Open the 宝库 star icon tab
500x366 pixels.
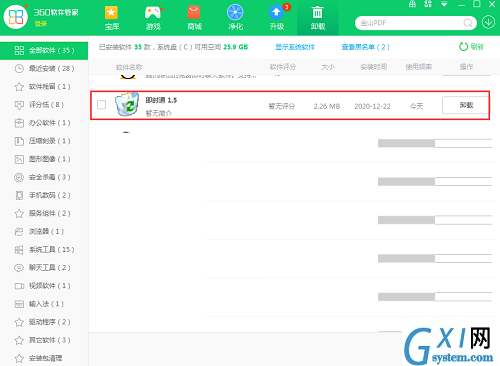pos(112,18)
